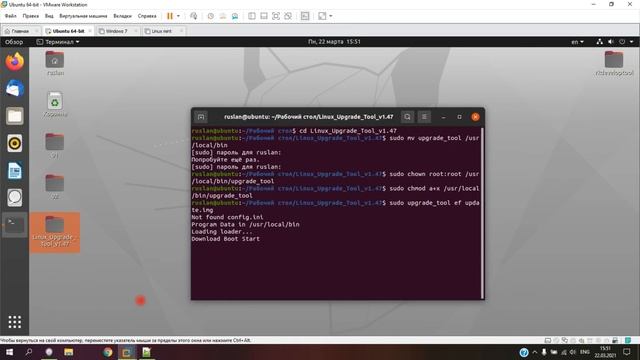Switch to the Linux mint VM tab
This screenshot has height=360, width=640.
click(162, 31)
